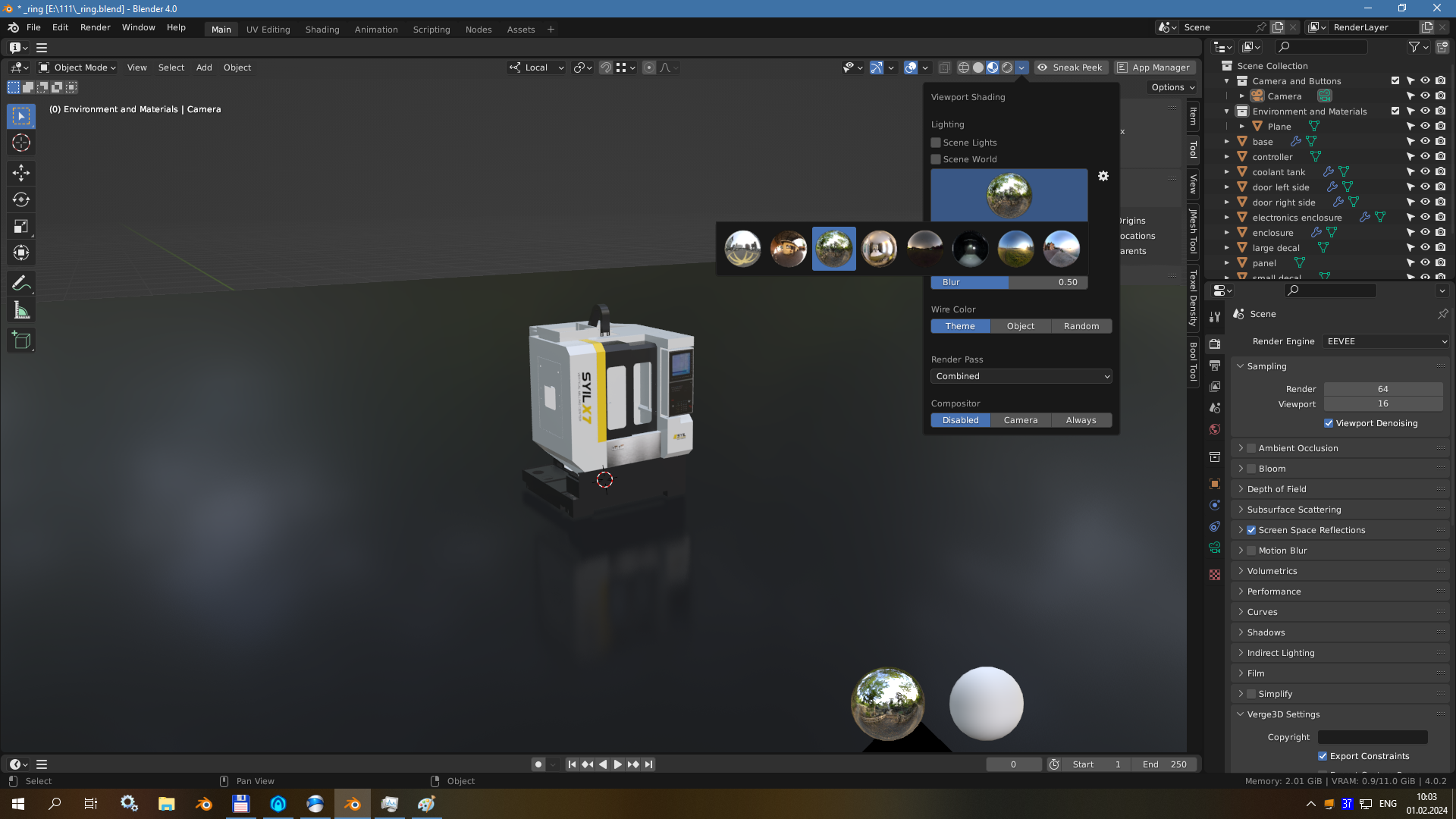Open Render Pass Combined dropdown
The image size is (1456, 819).
click(x=1021, y=376)
